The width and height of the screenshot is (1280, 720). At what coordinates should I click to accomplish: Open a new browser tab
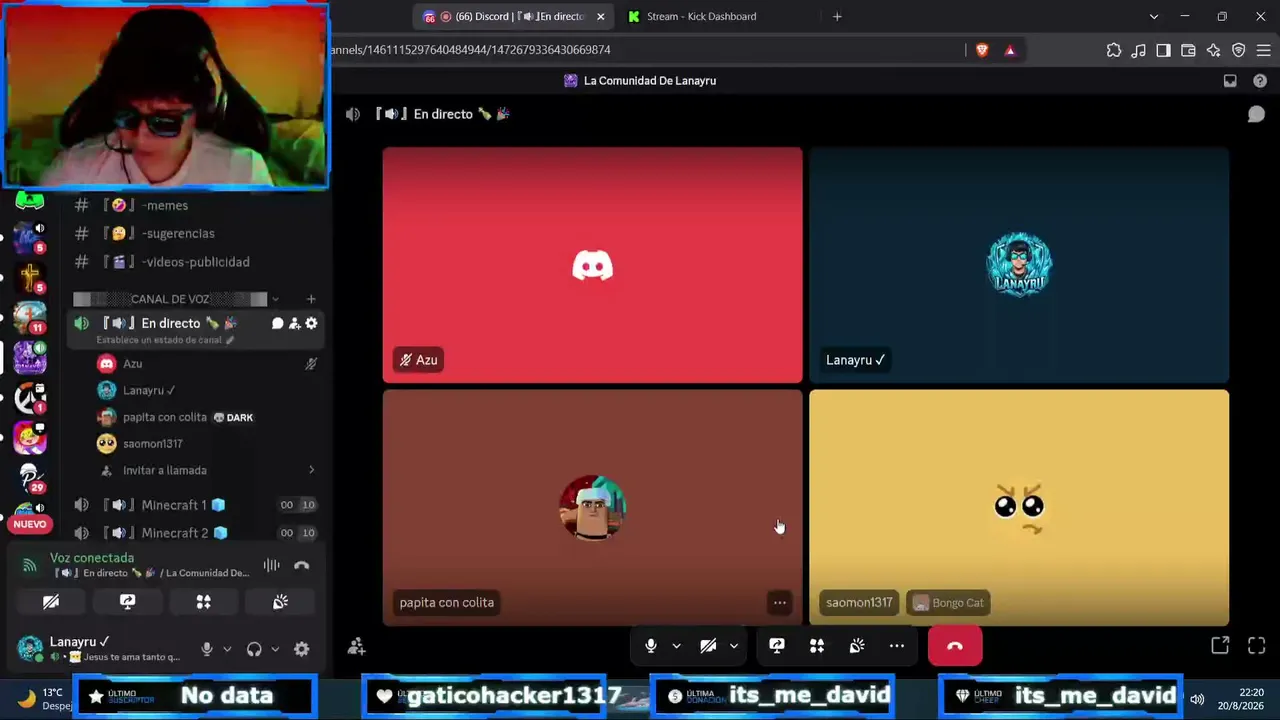click(x=837, y=16)
